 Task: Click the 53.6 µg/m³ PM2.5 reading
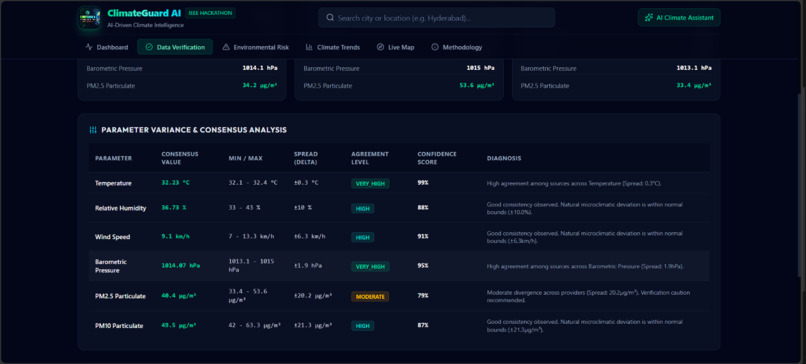tap(477, 85)
